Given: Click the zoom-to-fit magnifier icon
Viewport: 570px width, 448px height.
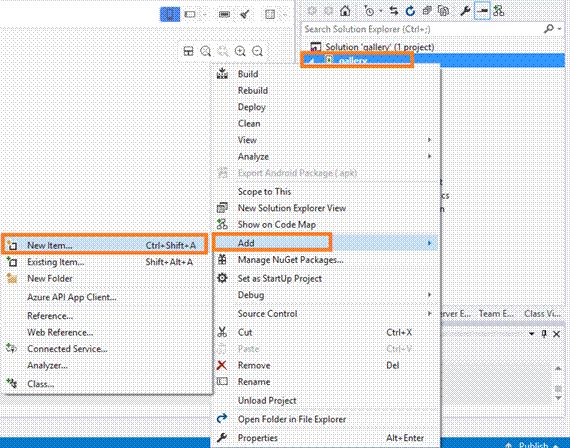Looking at the screenshot, I should point(205,51).
